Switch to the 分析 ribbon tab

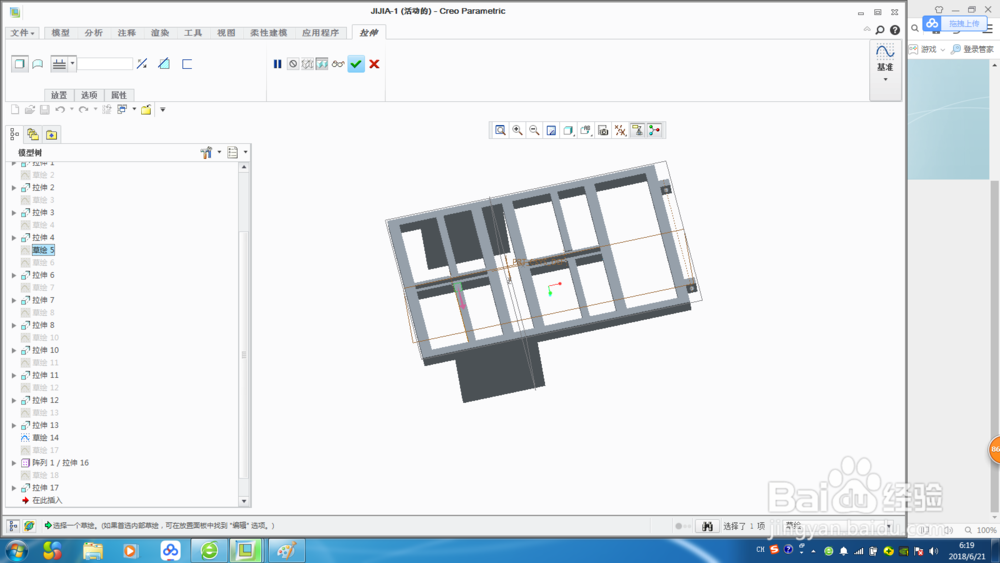(x=94, y=33)
